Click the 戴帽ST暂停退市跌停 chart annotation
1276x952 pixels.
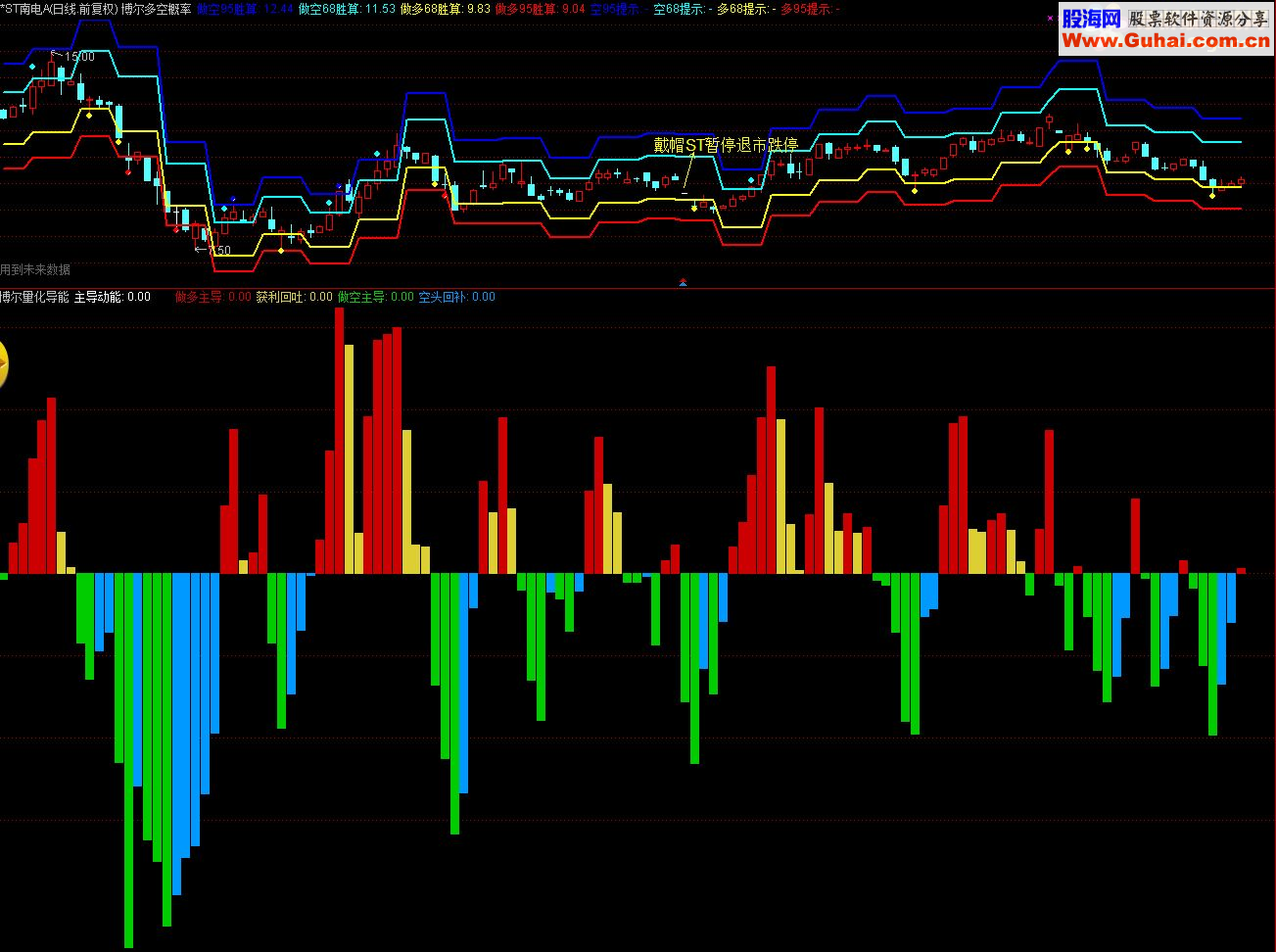726,145
